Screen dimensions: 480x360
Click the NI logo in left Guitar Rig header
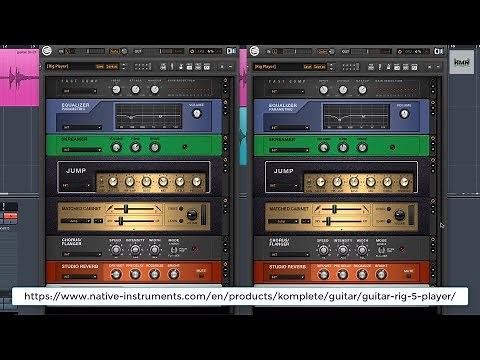click(x=231, y=51)
